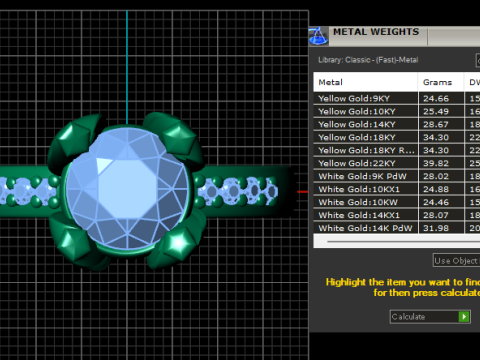Click the 28.67 grams value
Viewport: 480px width, 360px height.
(436, 125)
